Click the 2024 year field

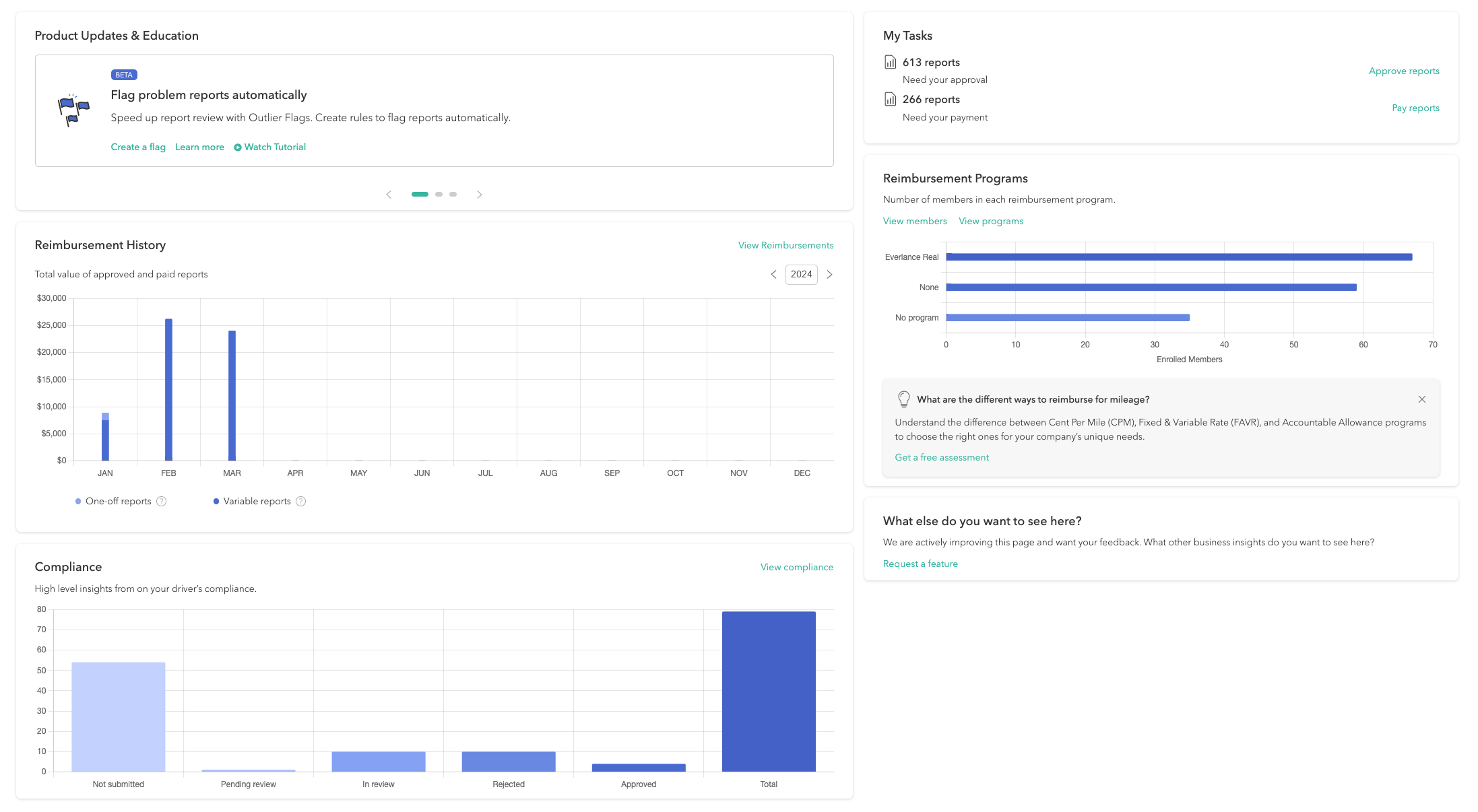click(801, 275)
